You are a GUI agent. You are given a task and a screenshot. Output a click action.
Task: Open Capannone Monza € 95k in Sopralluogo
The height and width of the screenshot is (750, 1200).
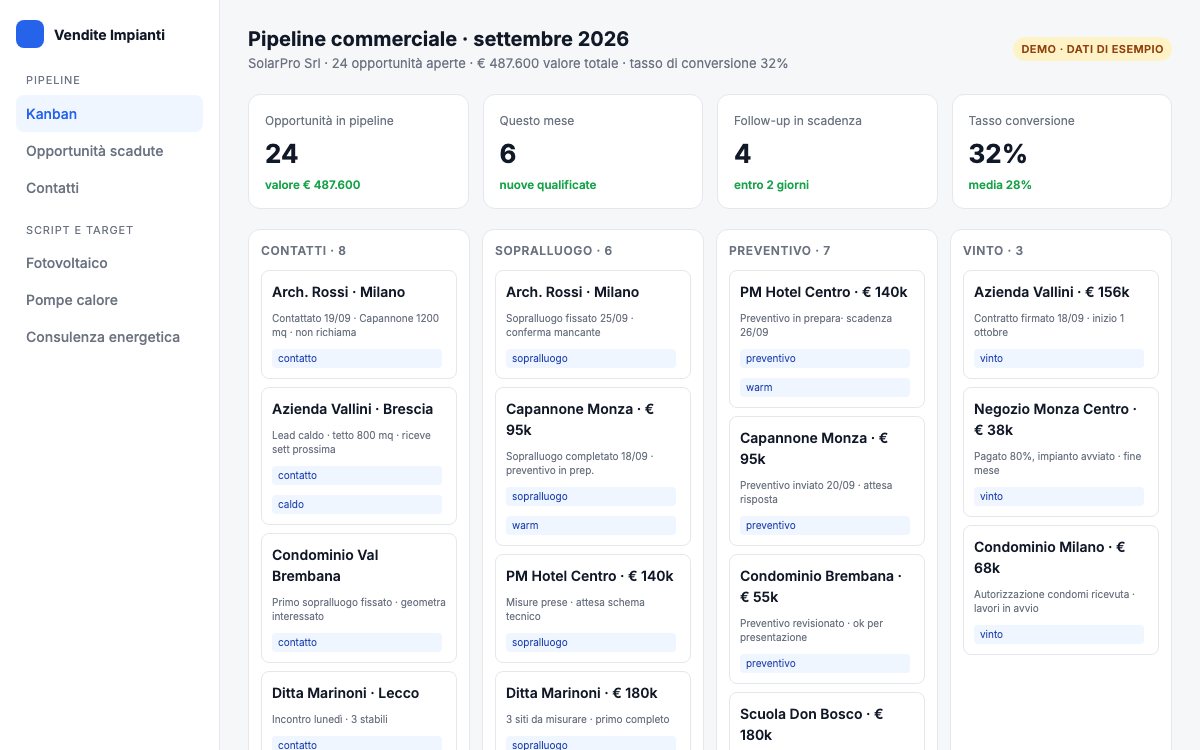coord(593,467)
